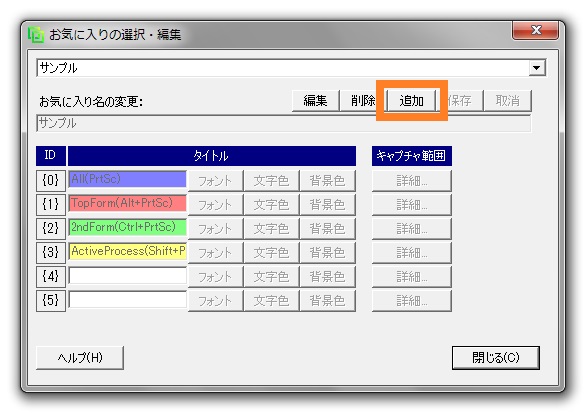The width and height of the screenshot is (586, 413).
Task: Click the ヘルプ(H) button
Action: [x=80, y=358]
